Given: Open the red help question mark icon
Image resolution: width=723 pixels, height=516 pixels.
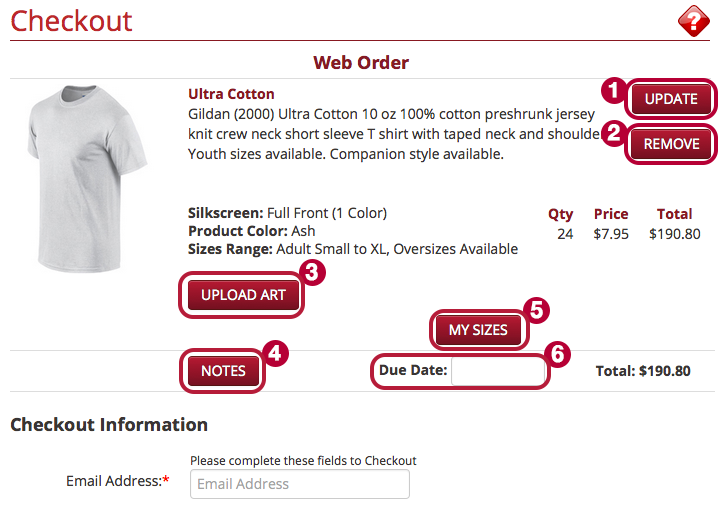Looking at the screenshot, I should [693, 21].
